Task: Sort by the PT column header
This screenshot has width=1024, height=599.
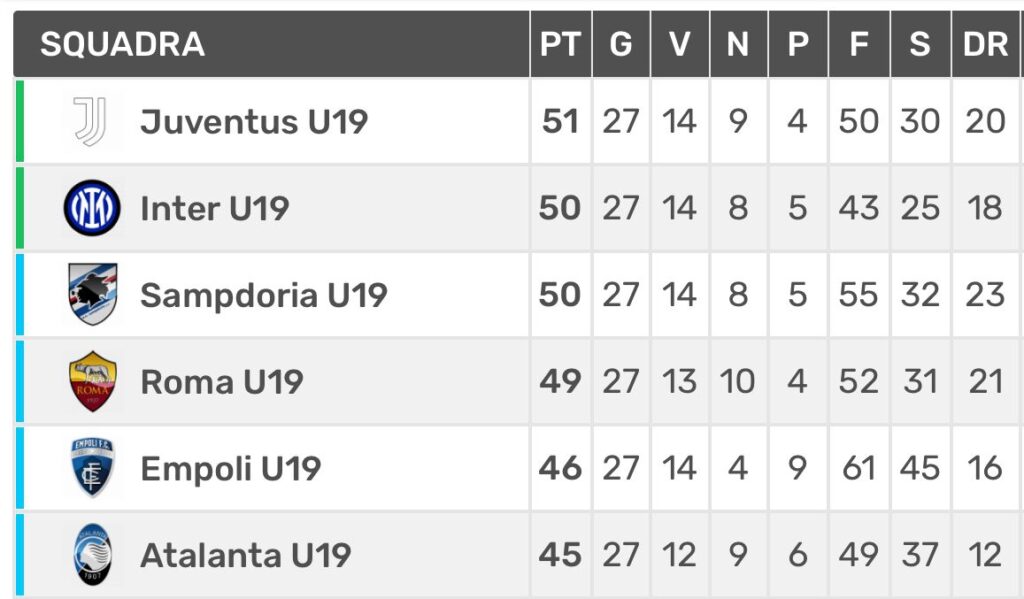Action: [x=560, y=44]
